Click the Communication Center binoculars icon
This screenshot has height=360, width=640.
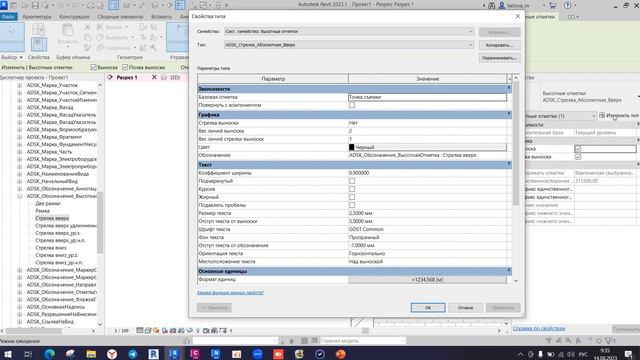click(x=491, y=5)
